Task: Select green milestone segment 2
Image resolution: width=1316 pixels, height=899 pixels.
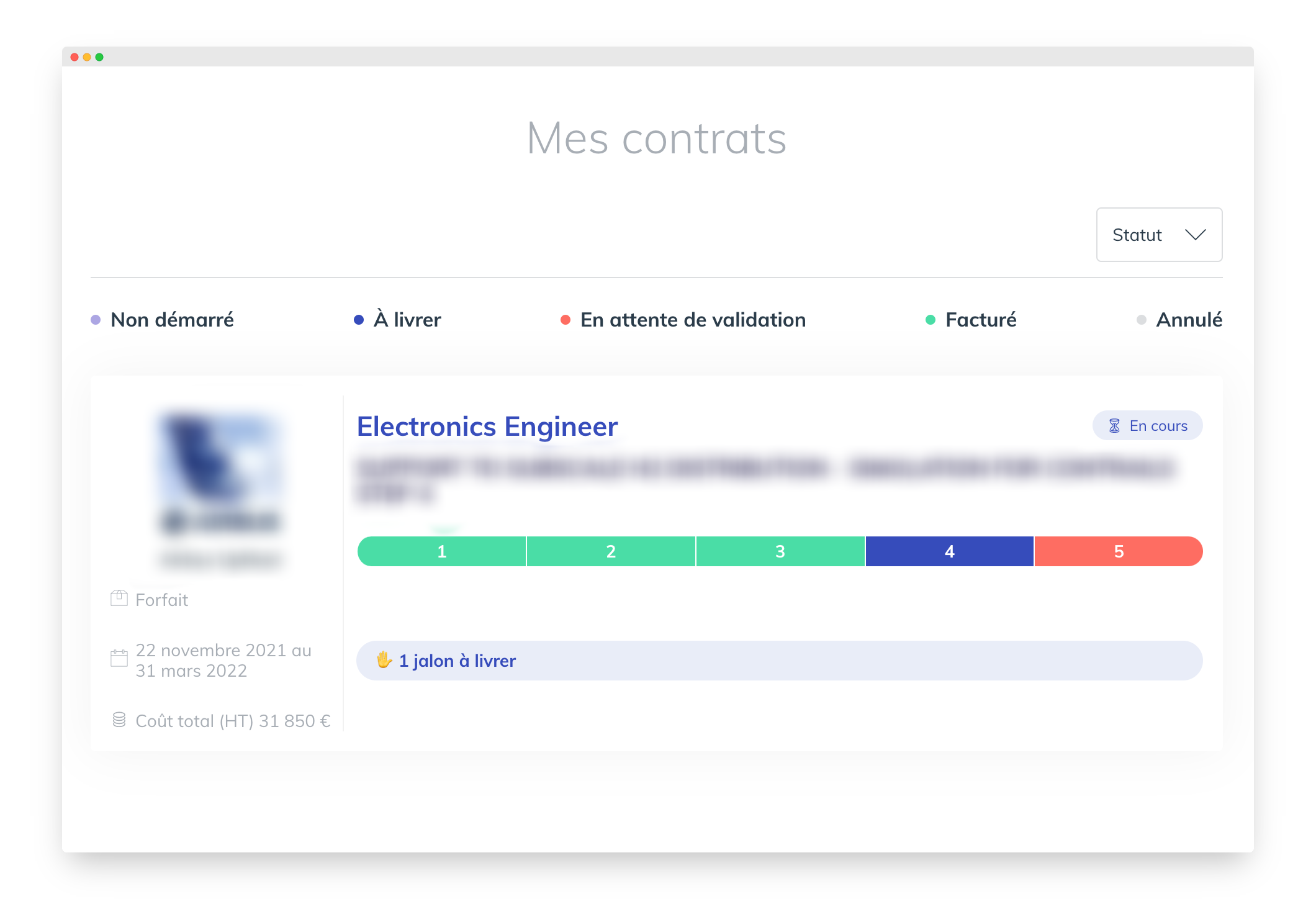Action: (611, 551)
